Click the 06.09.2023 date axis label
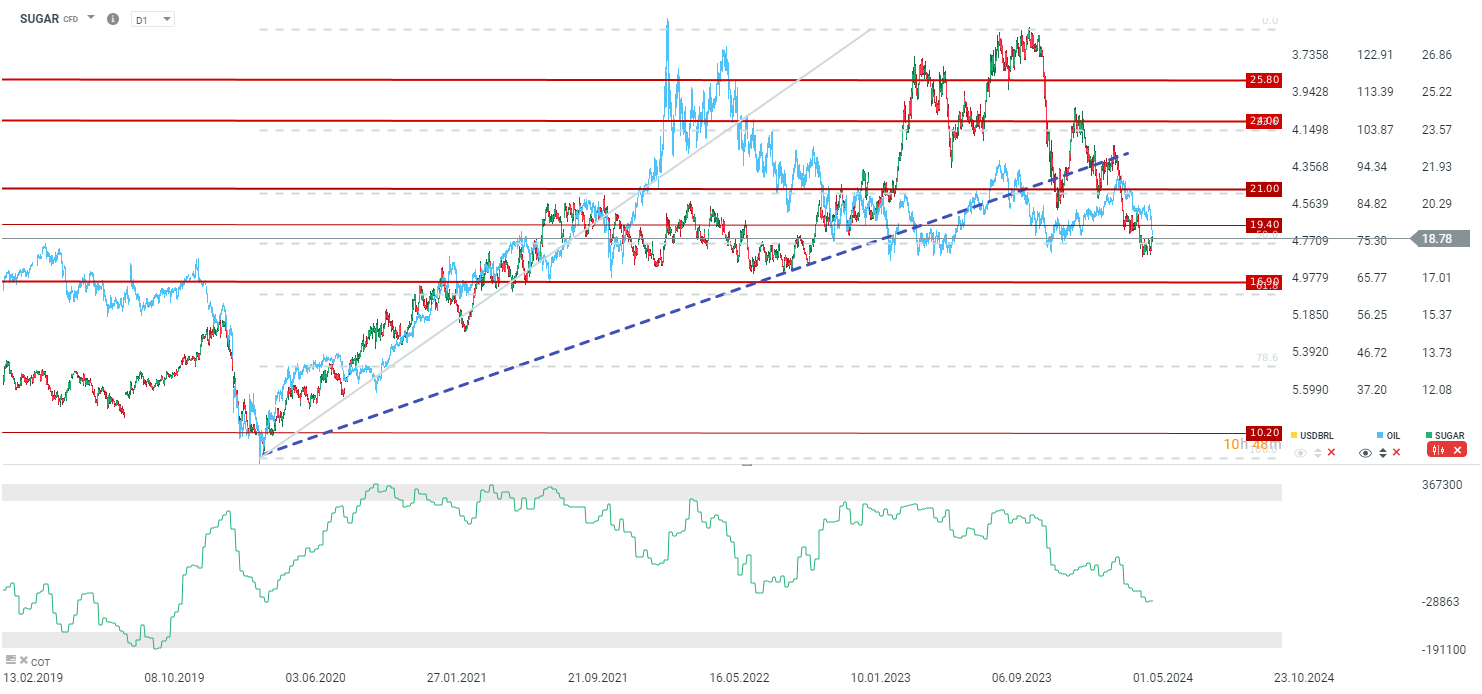The height and width of the screenshot is (694, 1482). pyautogui.click(x=1024, y=677)
